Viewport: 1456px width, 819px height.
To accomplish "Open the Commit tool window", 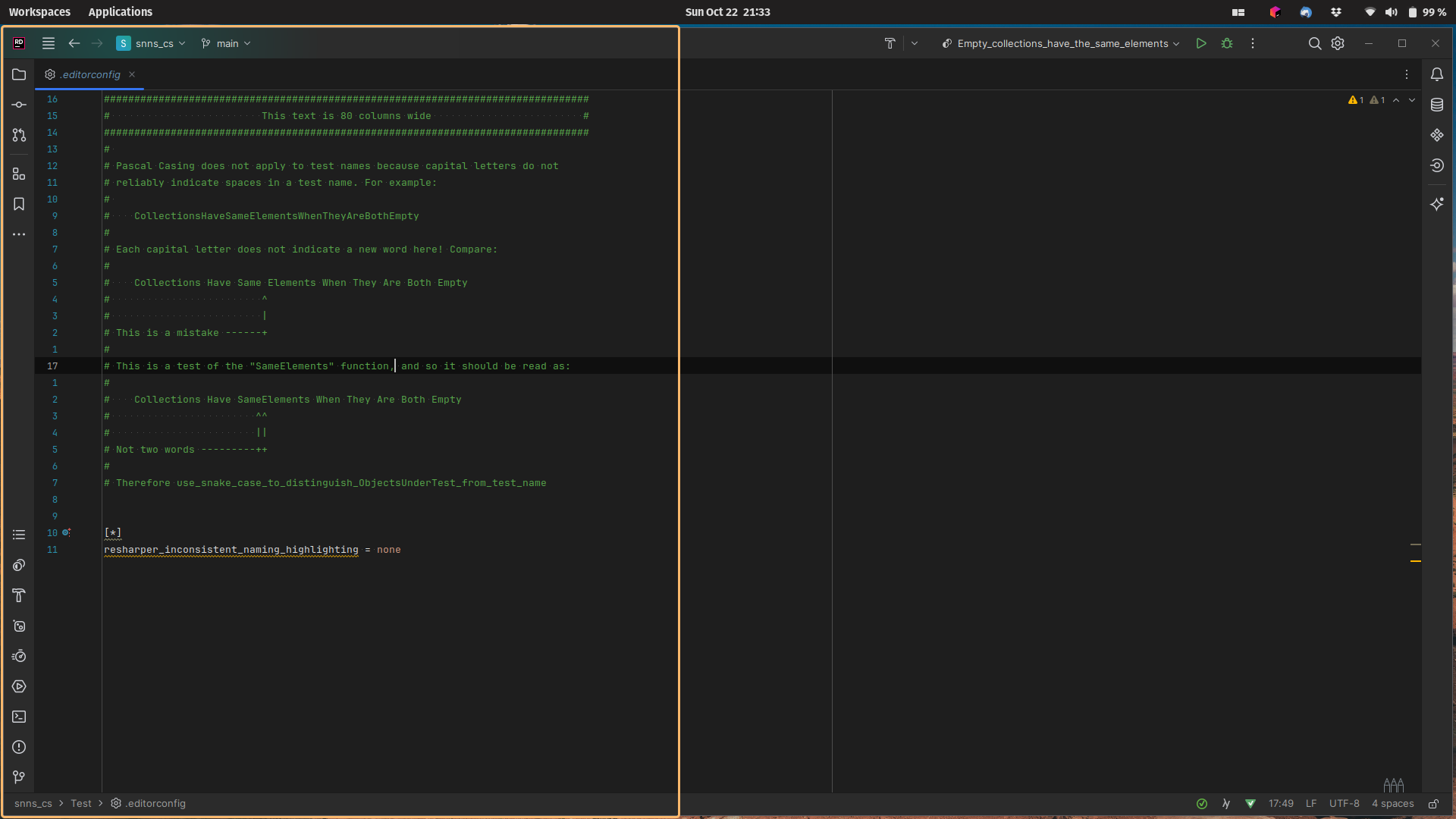I will (x=19, y=105).
